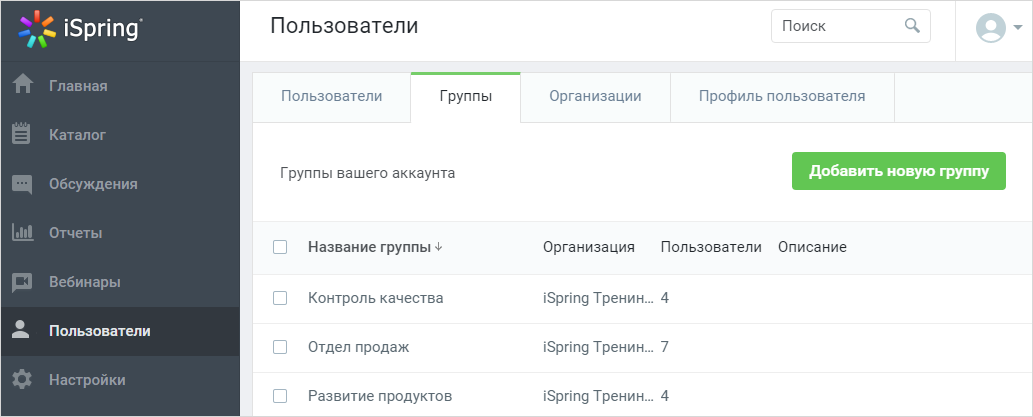Click the Каталог notepad icon

(x=22, y=134)
